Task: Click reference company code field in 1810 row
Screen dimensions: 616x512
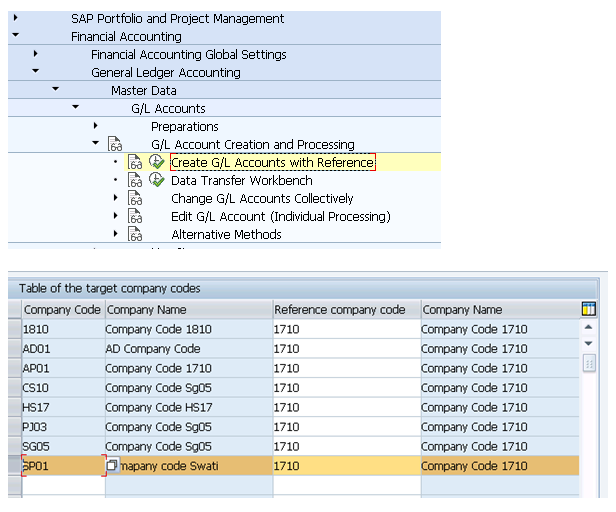Action: click(x=347, y=329)
